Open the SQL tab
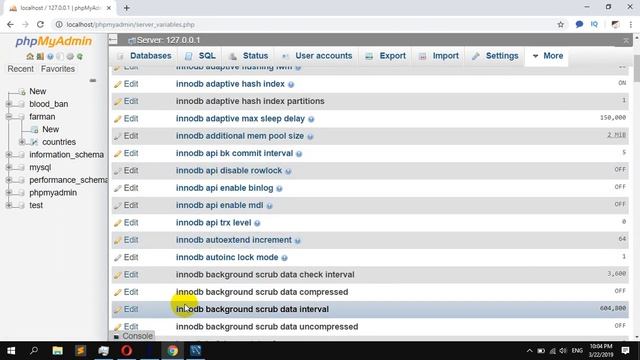 tap(200, 56)
